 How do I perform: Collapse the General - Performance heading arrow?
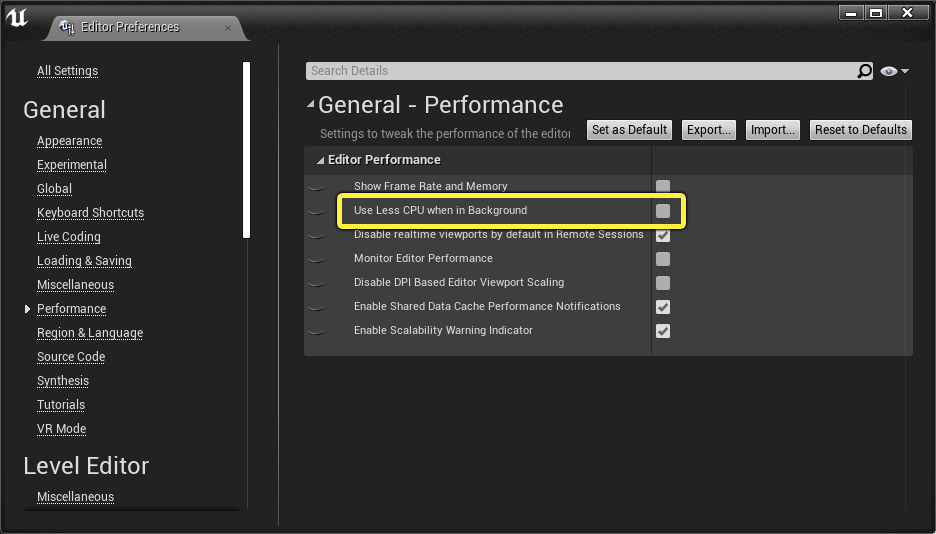click(311, 104)
